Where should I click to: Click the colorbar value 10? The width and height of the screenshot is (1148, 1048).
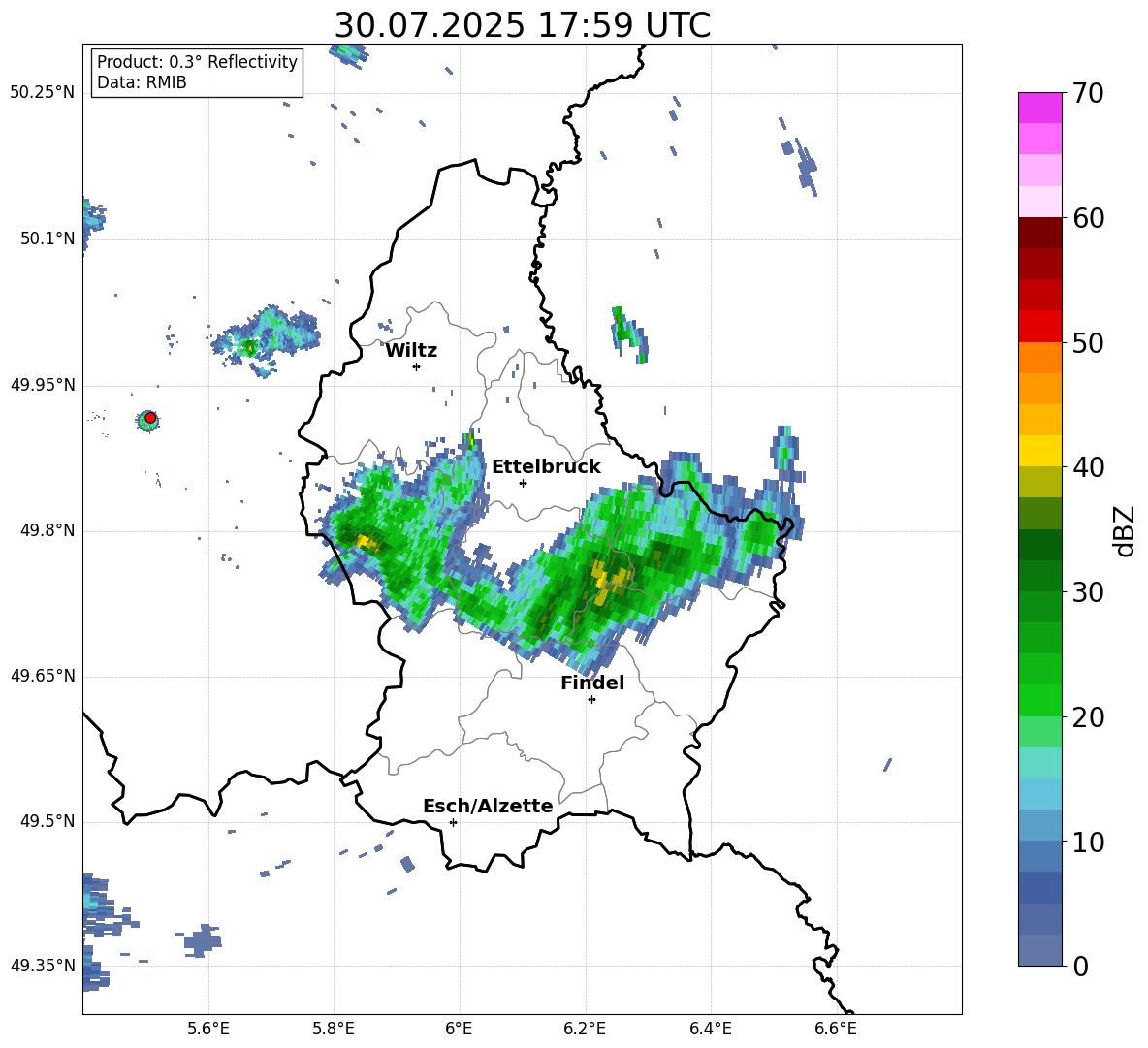point(1088,842)
